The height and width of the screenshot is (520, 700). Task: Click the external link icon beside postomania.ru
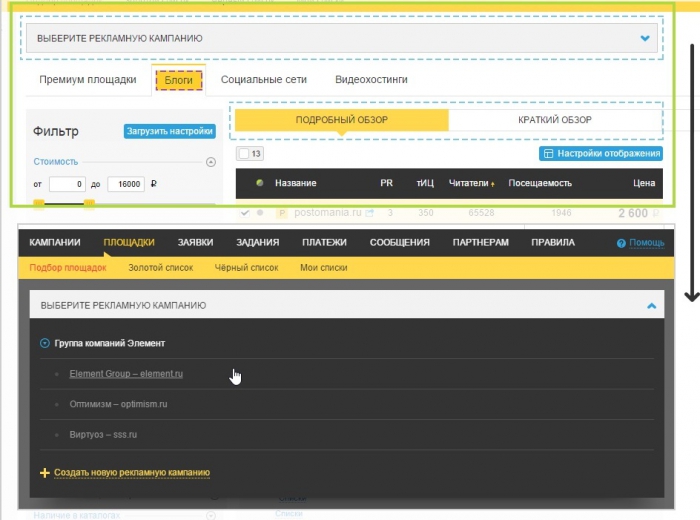[369, 213]
